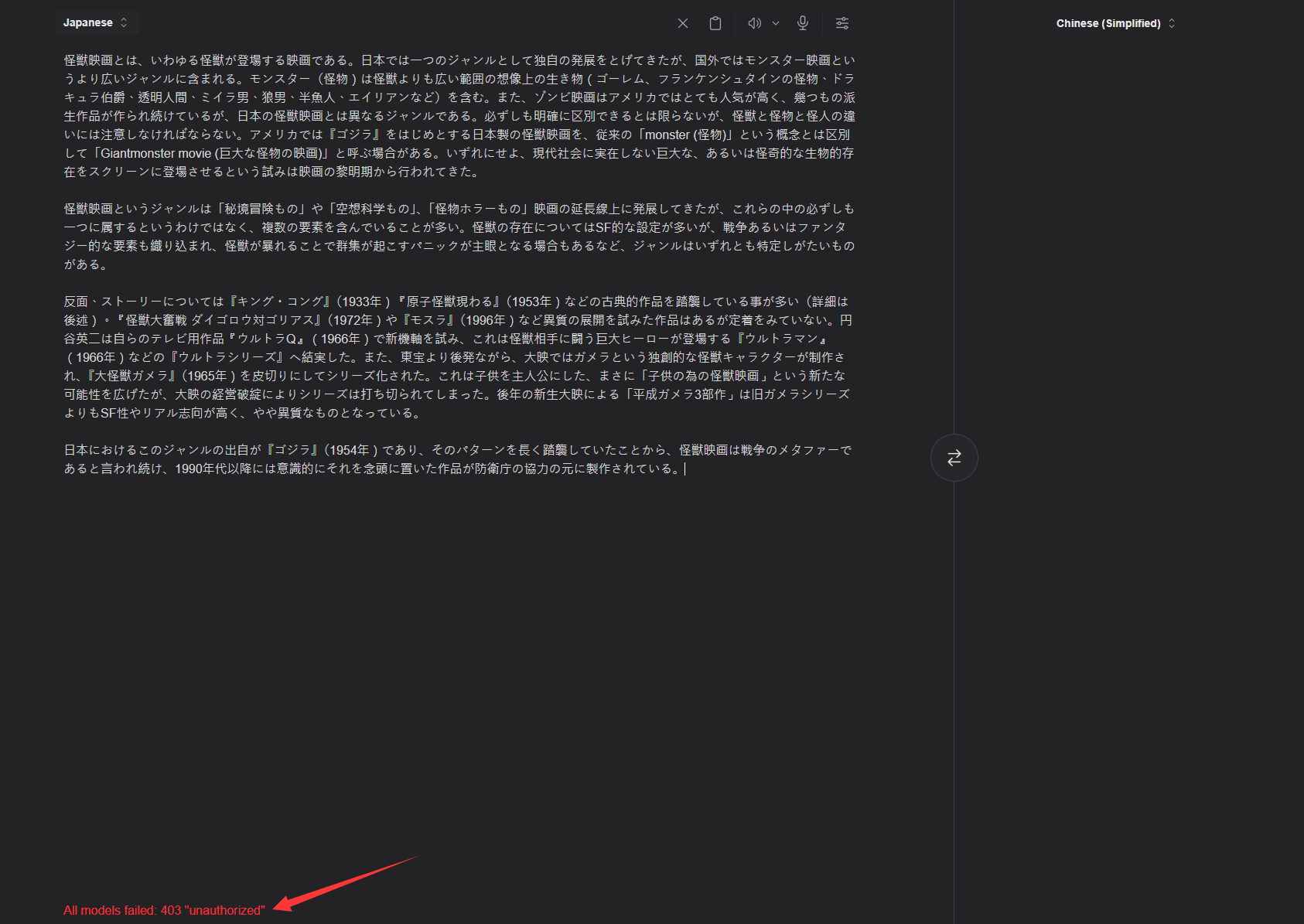Swap source and target languages
The width and height of the screenshot is (1304, 924).
[x=954, y=458]
